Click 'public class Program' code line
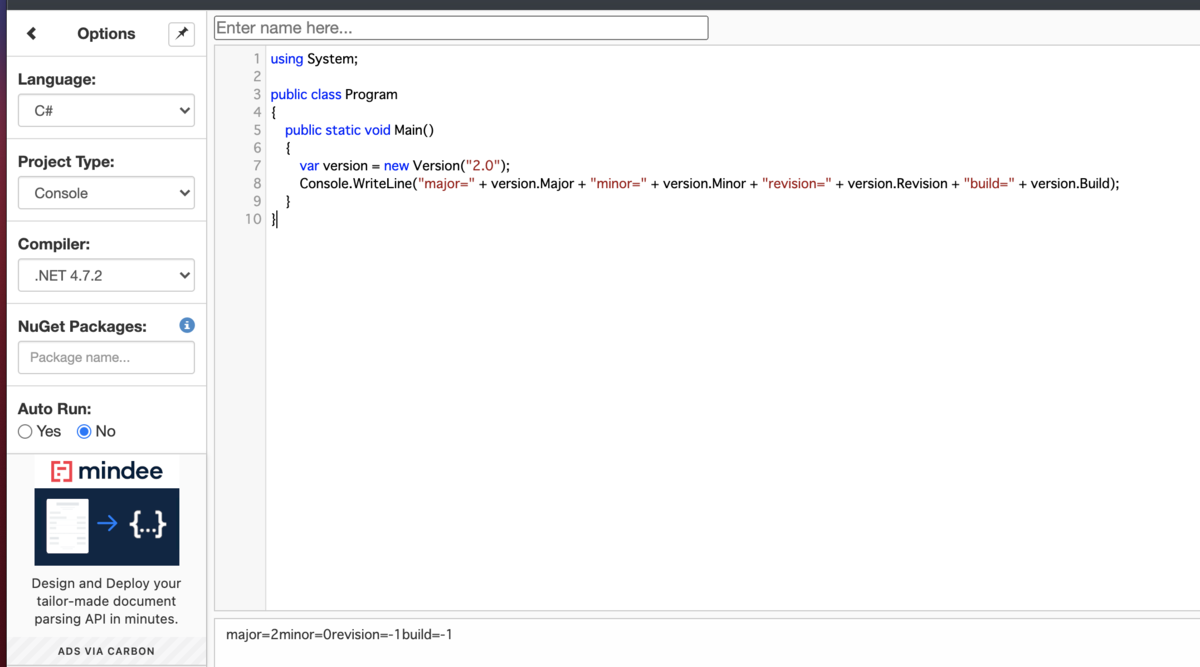This screenshot has width=1200, height=667. pyautogui.click(x=334, y=95)
